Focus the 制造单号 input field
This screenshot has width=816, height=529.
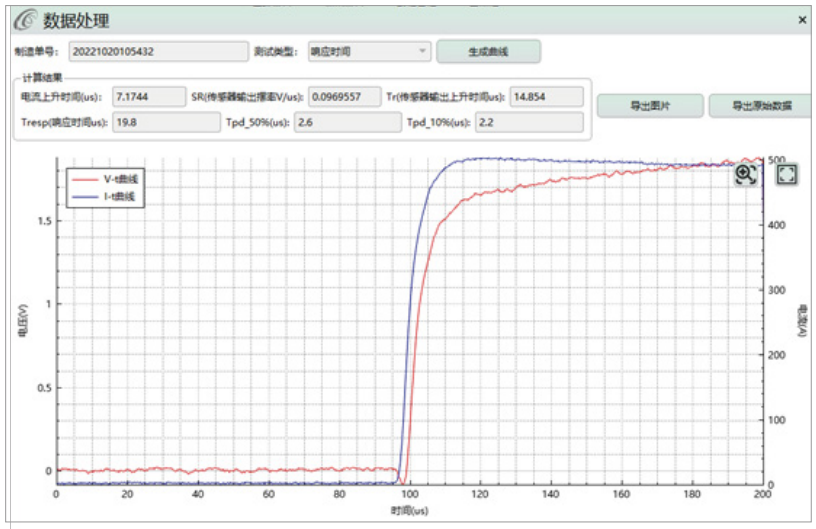coord(157,50)
